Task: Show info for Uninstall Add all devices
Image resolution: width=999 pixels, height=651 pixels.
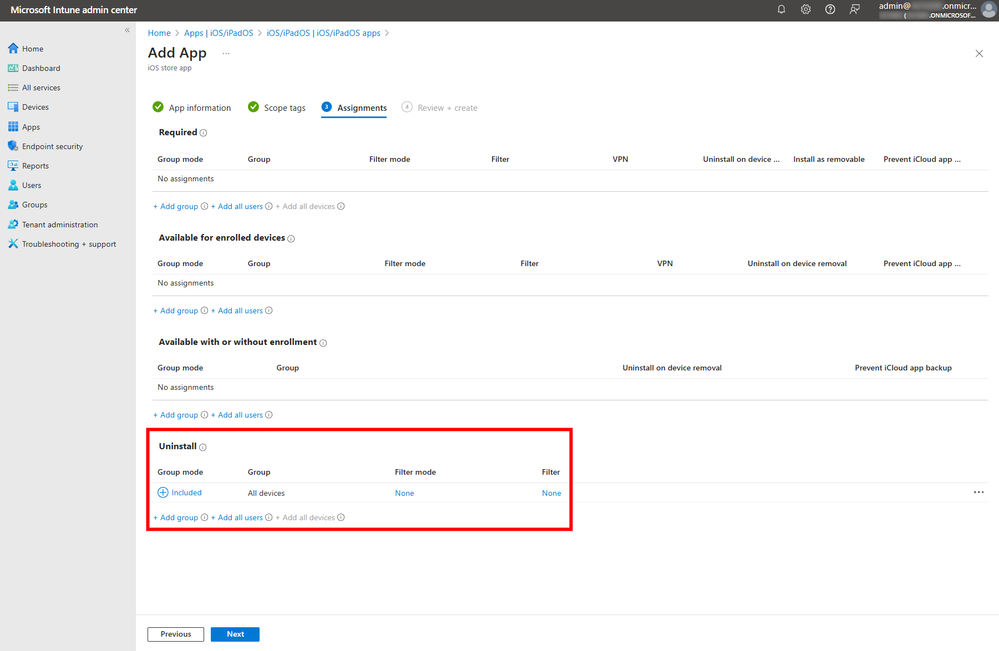Action: [341, 518]
